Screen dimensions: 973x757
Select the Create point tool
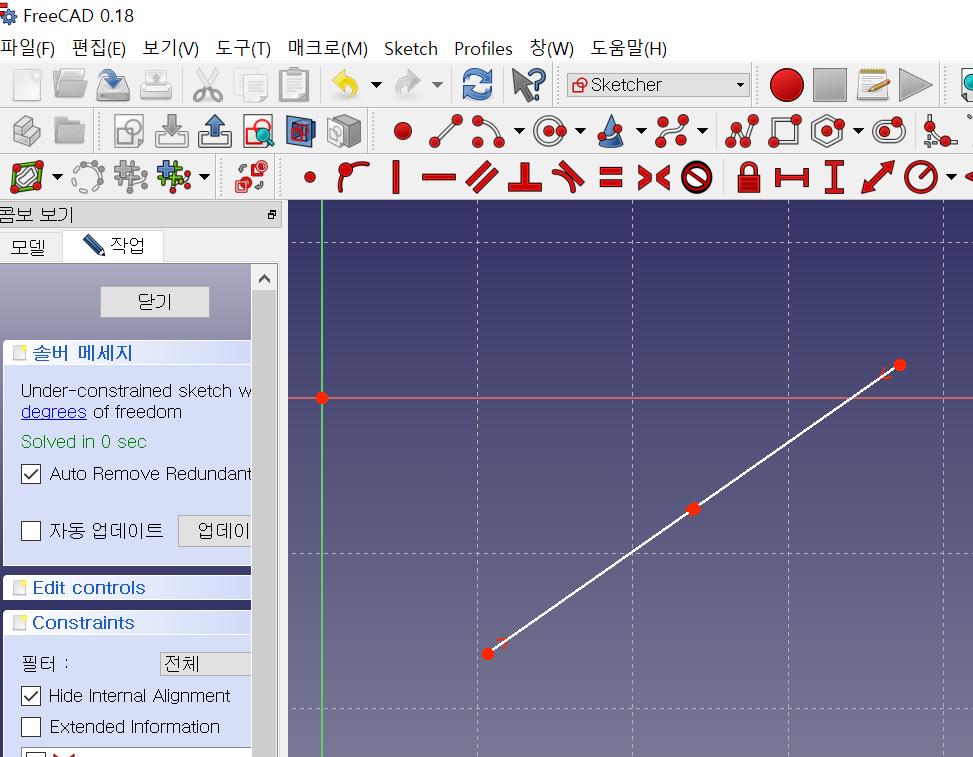tap(403, 131)
